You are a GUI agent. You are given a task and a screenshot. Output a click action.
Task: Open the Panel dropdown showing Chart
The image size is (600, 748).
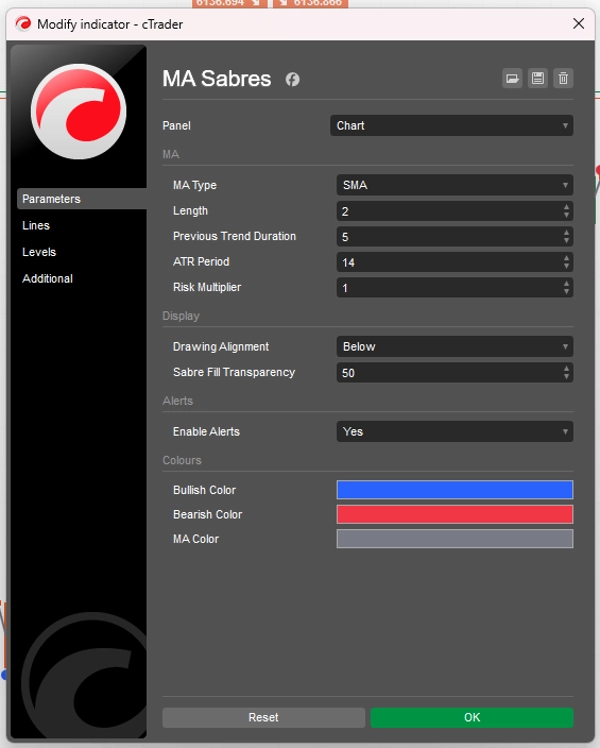click(x=452, y=125)
